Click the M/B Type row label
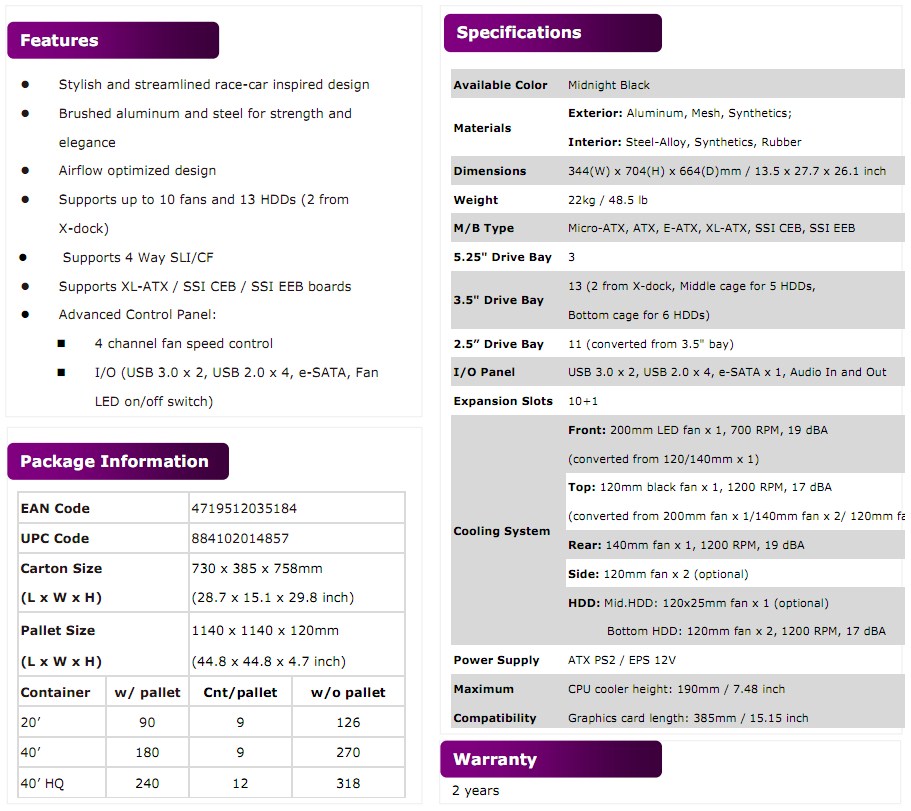911x811 pixels. coord(484,228)
